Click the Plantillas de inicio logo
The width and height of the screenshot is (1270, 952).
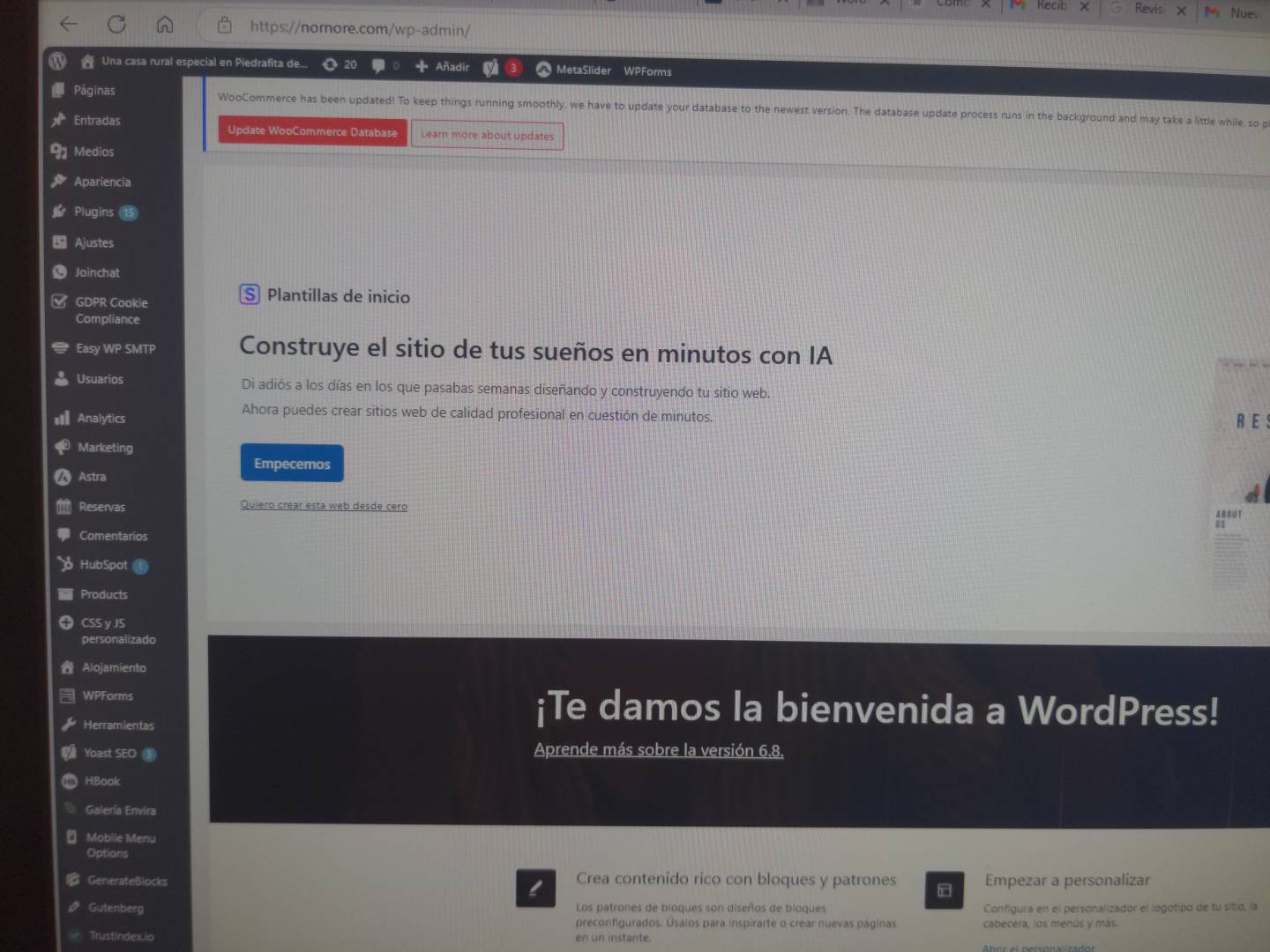(x=250, y=294)
